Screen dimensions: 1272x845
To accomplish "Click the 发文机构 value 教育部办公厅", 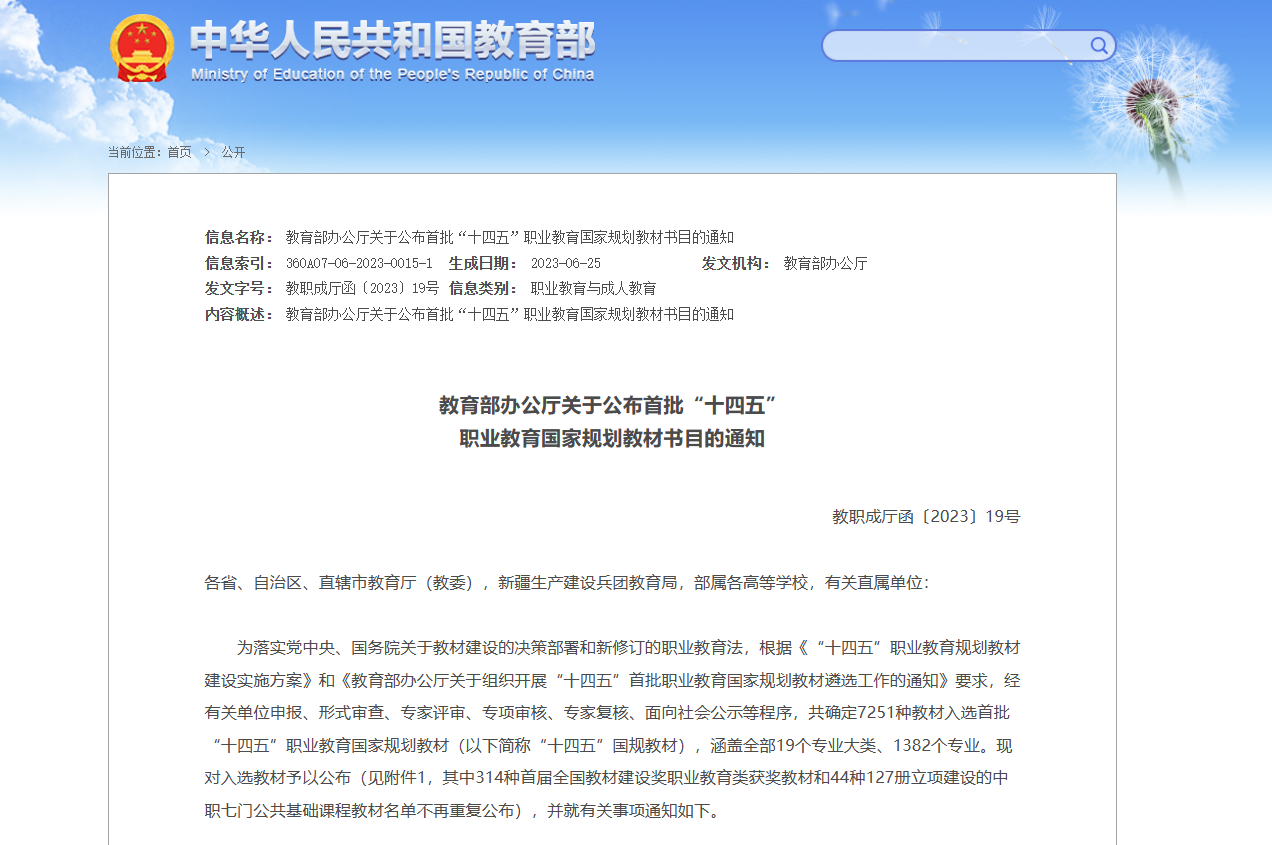I will 825,263.
